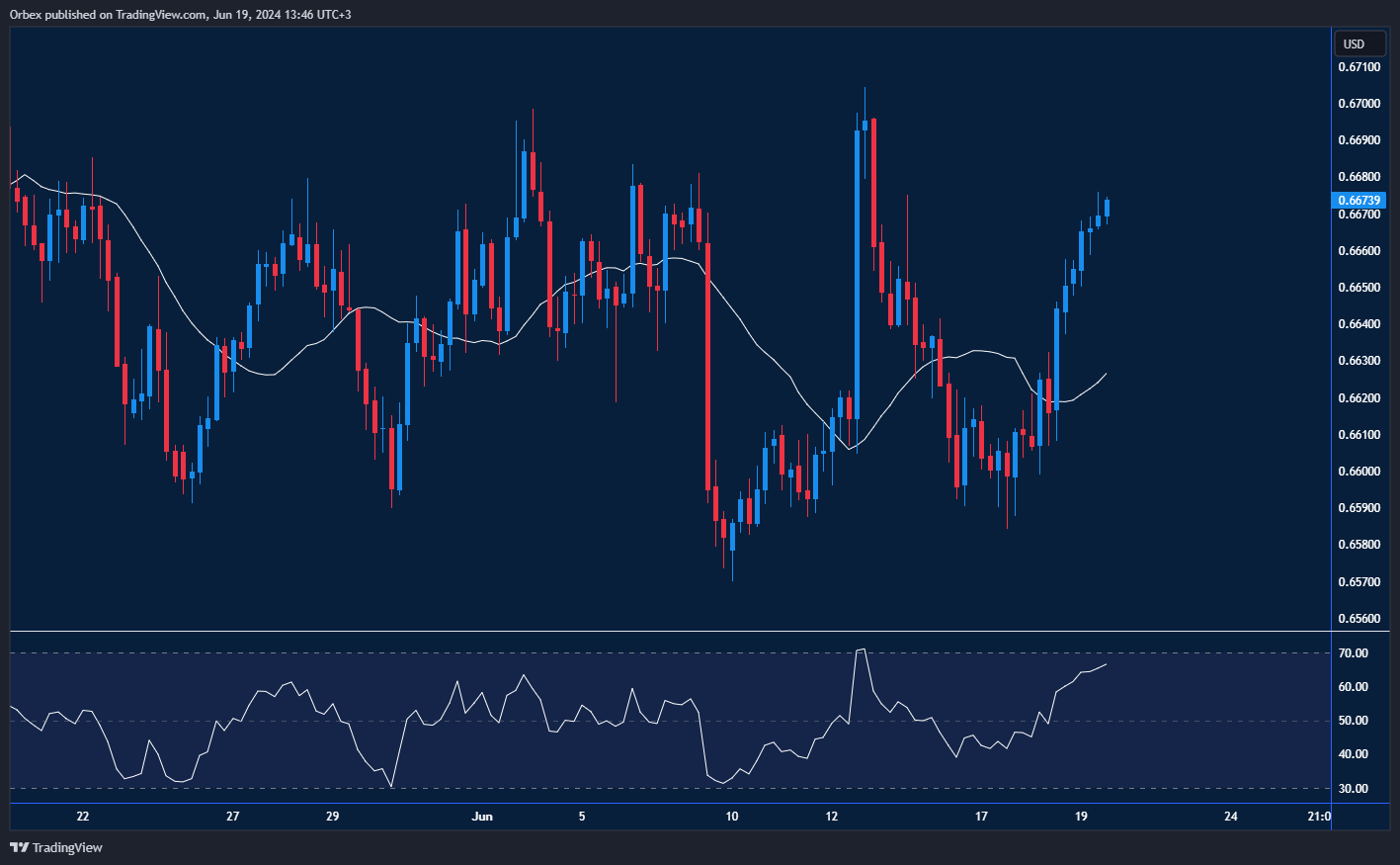1400x865 pixels.
Task: Click the RSI 70.00 level label
Action: click(x=1354, y=653)
